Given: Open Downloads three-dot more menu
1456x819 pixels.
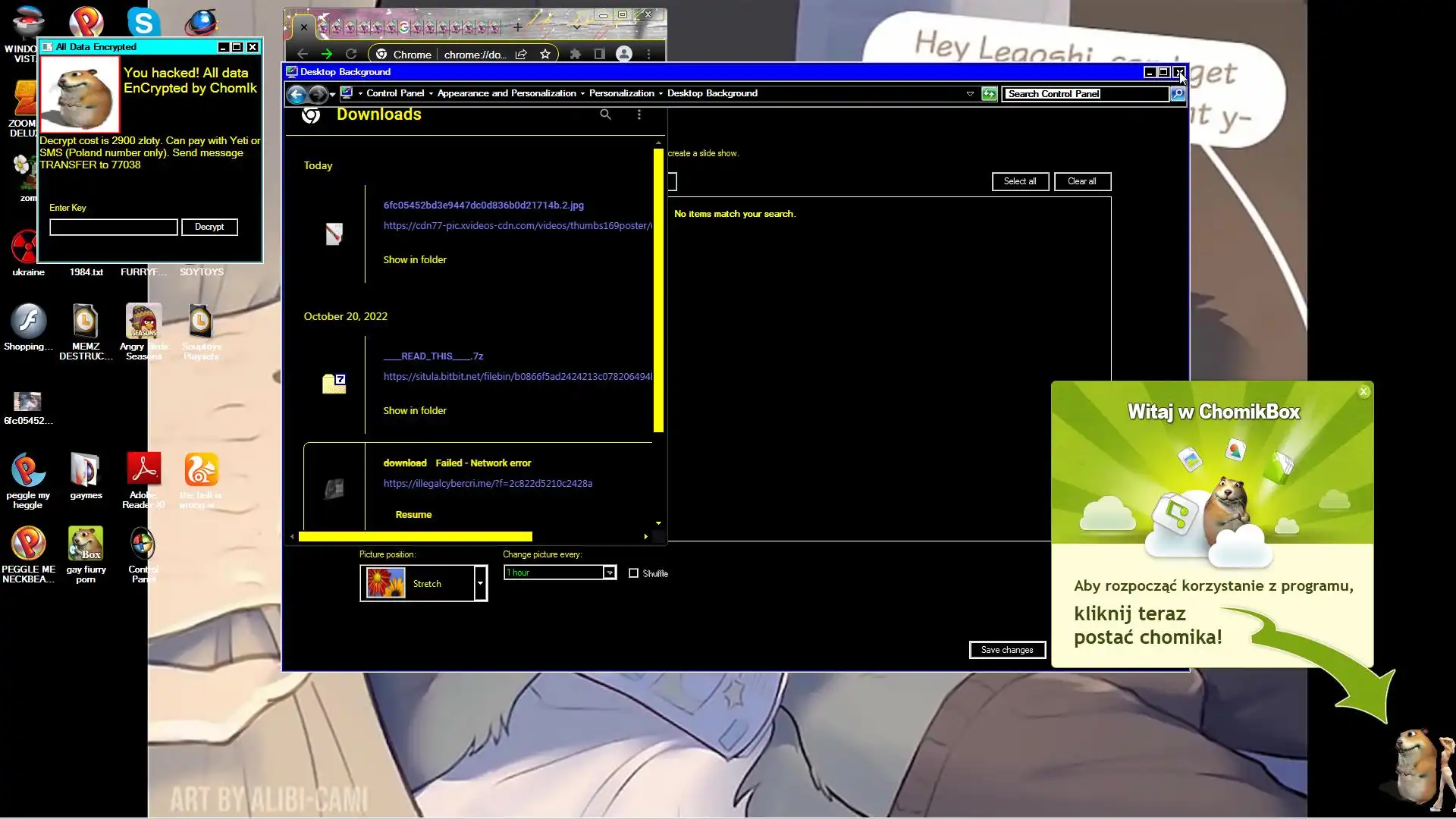Looking at the screenshot, I should pyautogui.click(x=639, y=115).
